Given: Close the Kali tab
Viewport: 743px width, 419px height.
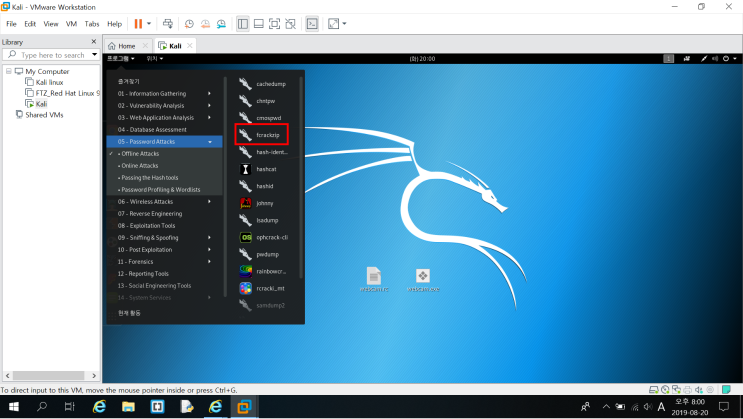Looking at the screenshot, I should [190, 46].
